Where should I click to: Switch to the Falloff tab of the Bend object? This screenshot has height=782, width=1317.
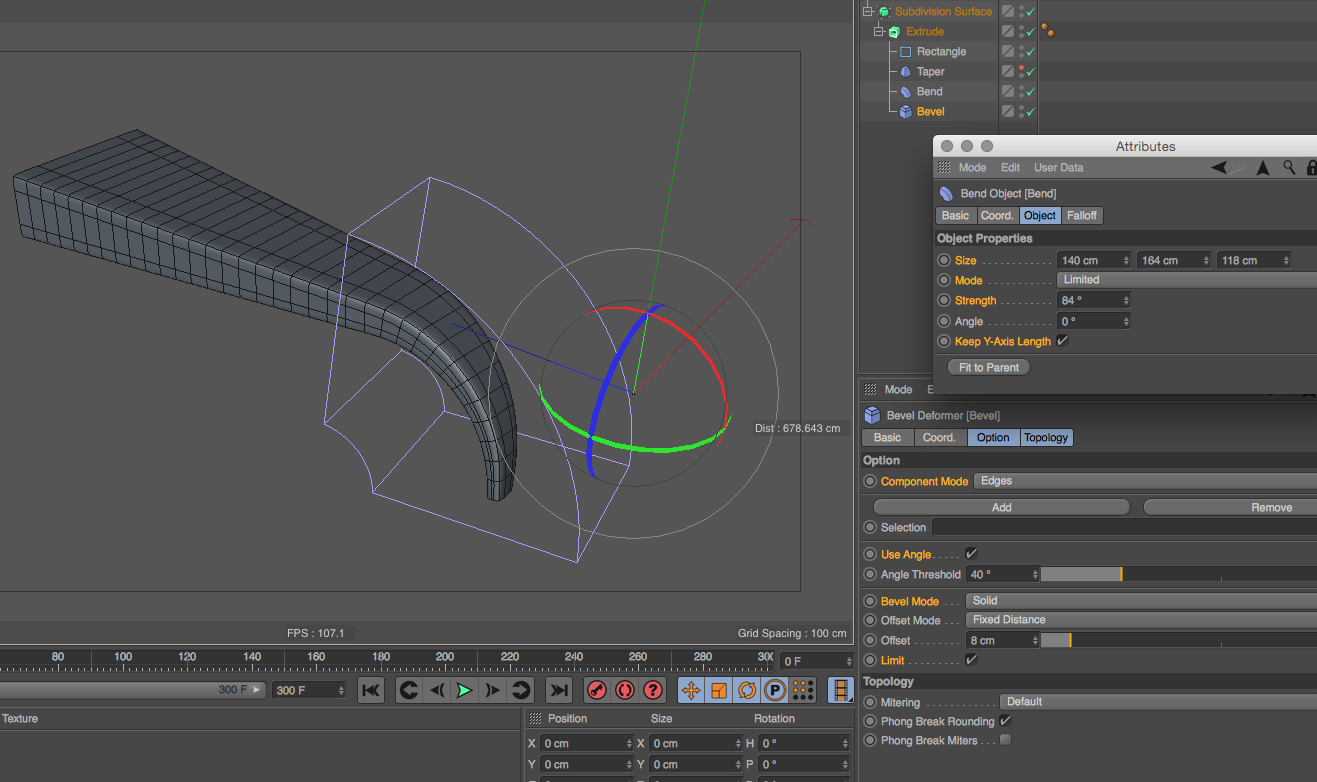[x=1081, y=215]
